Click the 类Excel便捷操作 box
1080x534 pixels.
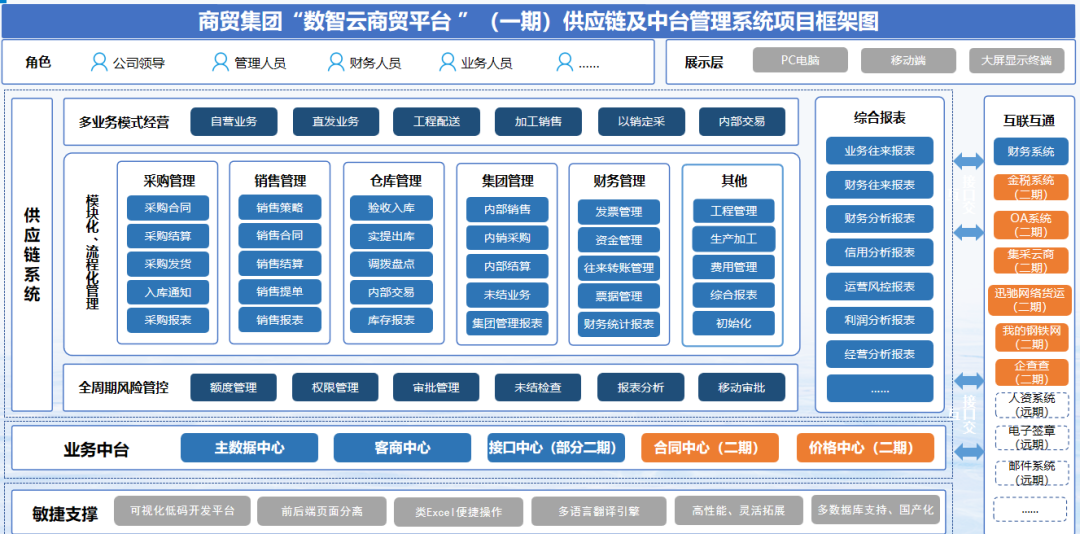(459, 512)
